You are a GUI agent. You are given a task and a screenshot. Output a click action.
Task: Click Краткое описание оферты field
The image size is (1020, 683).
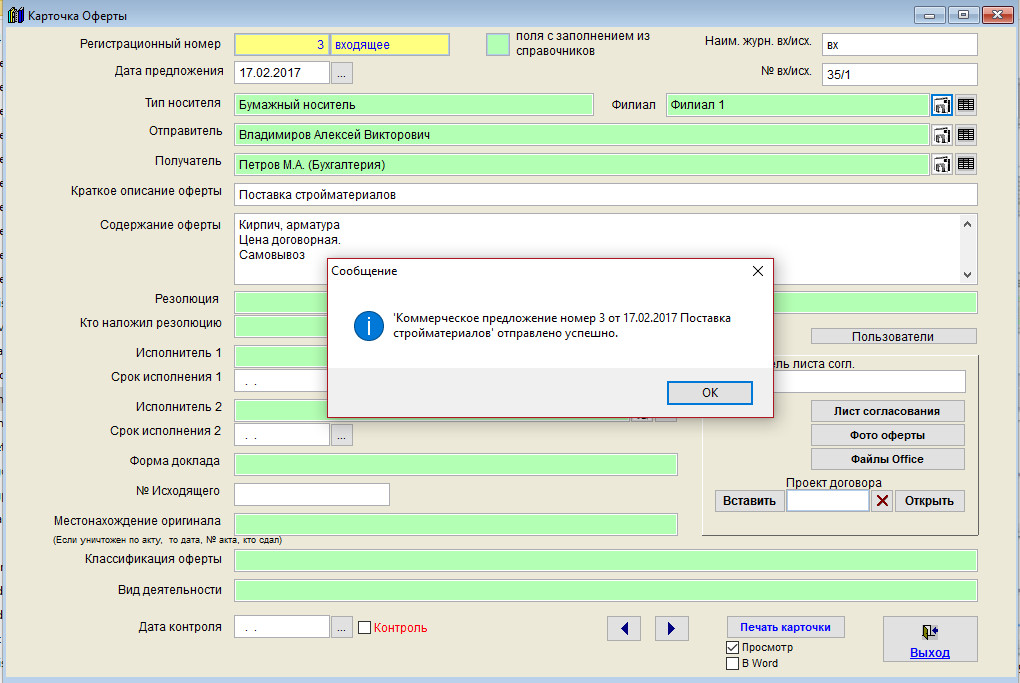[606, 194]
